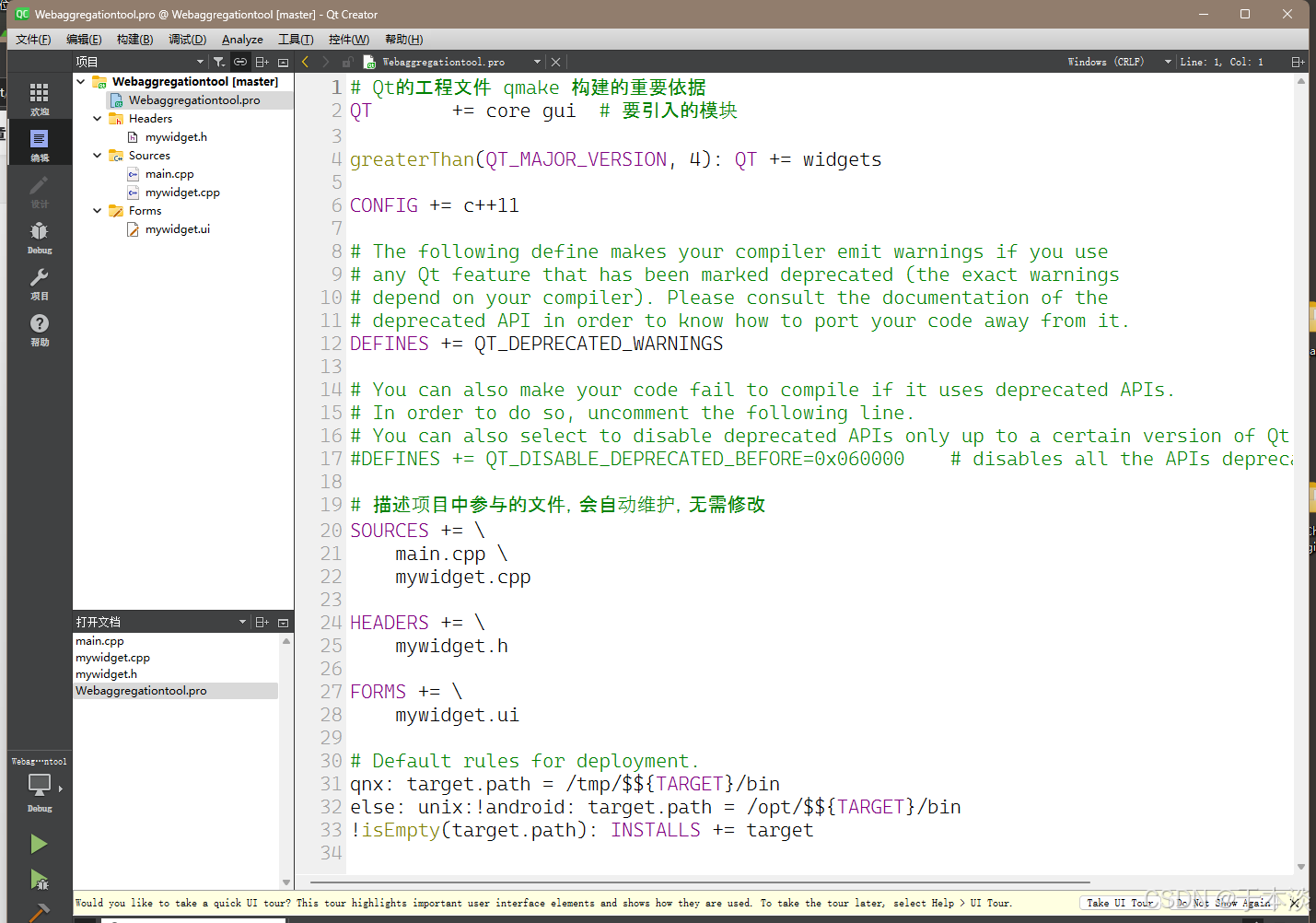Open the 文件(F) menu
Image resolution: width=1316 pixels, height=923 pixels.
33,39
